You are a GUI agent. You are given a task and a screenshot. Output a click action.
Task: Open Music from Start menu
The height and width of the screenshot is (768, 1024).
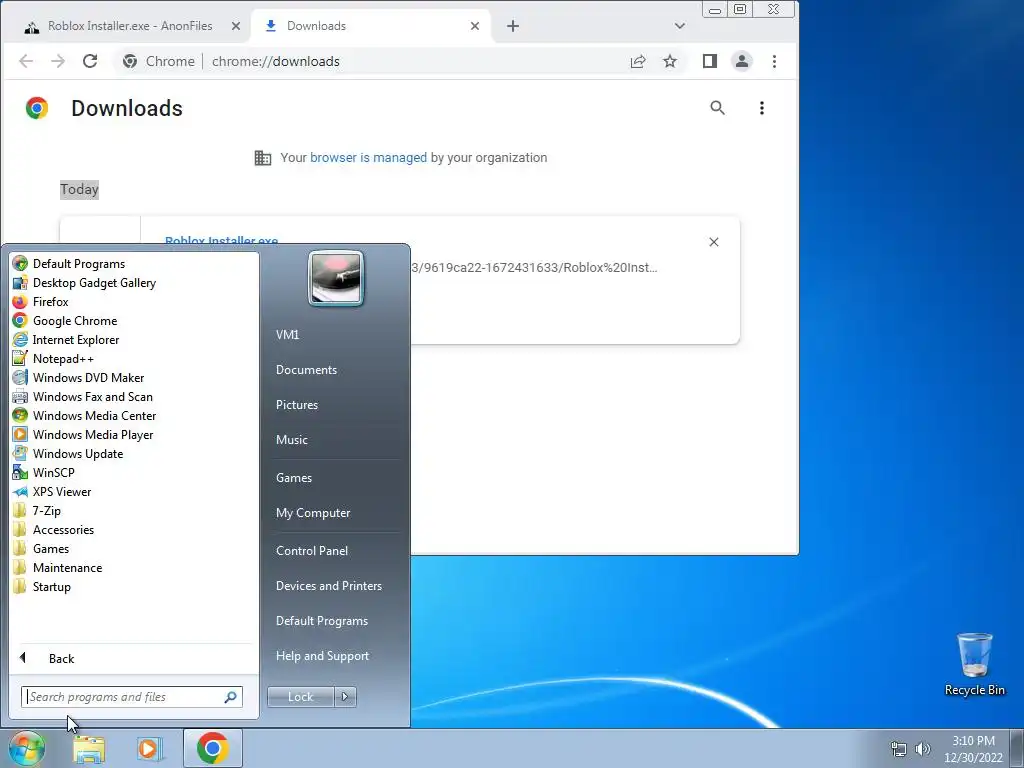(x=292, y=440)
